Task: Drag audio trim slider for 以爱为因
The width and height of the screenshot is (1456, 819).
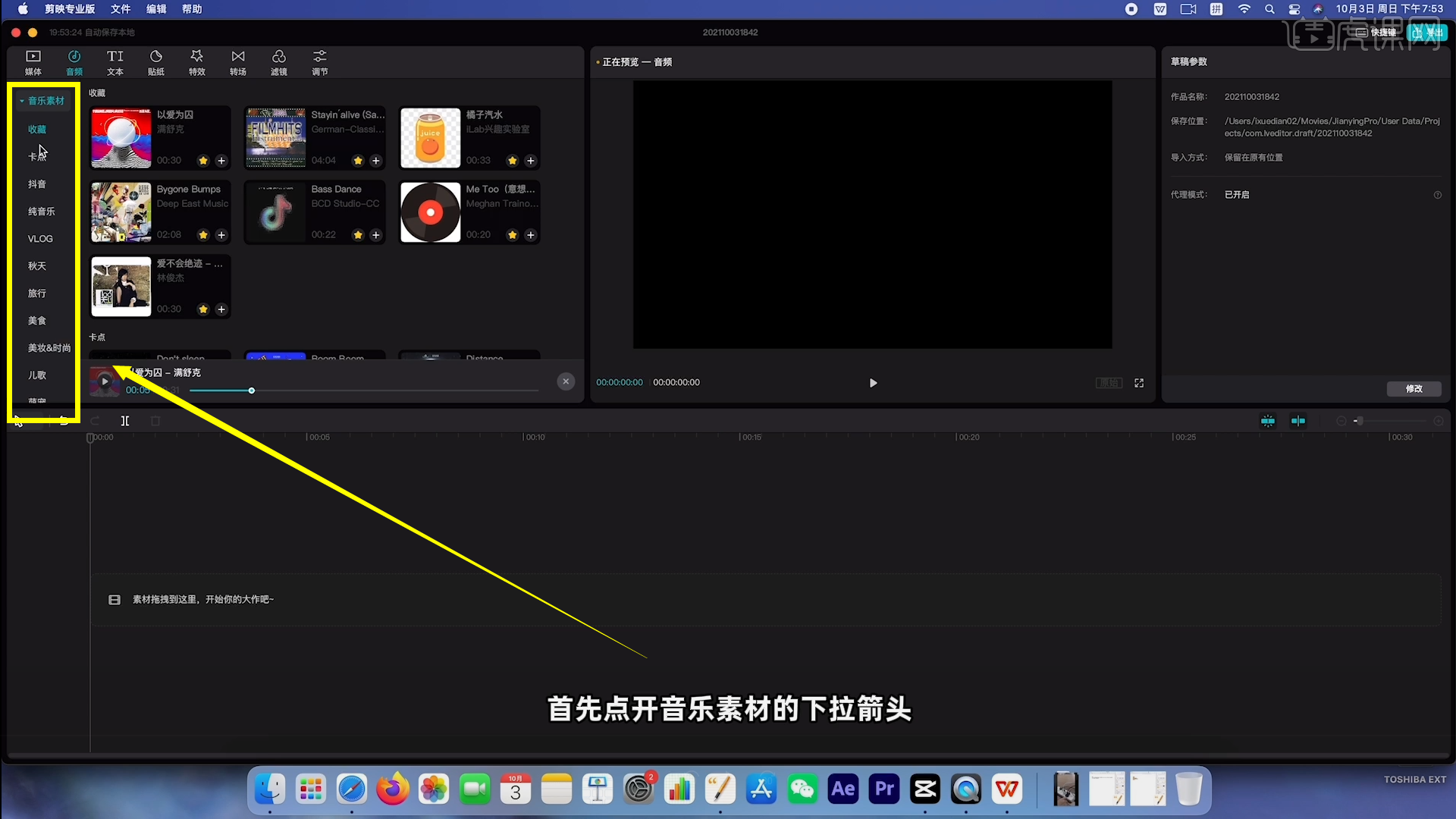Action: tap(253, 391)
